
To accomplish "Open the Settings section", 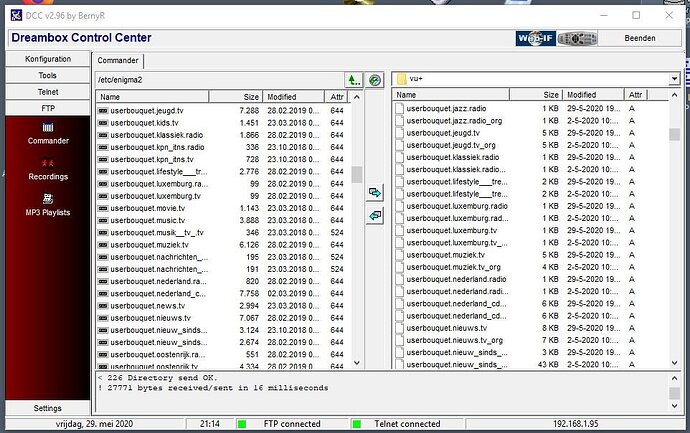I will click(x=48, y=408).
